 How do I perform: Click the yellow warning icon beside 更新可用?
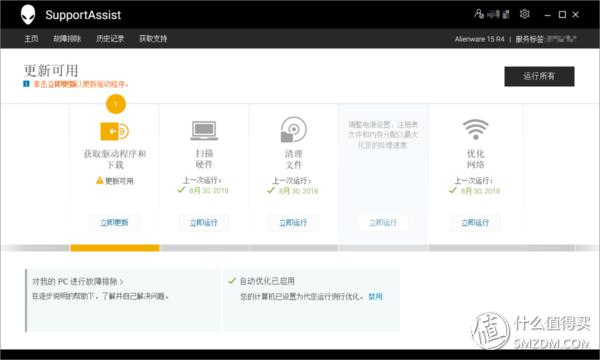click(x=99, y=180)
